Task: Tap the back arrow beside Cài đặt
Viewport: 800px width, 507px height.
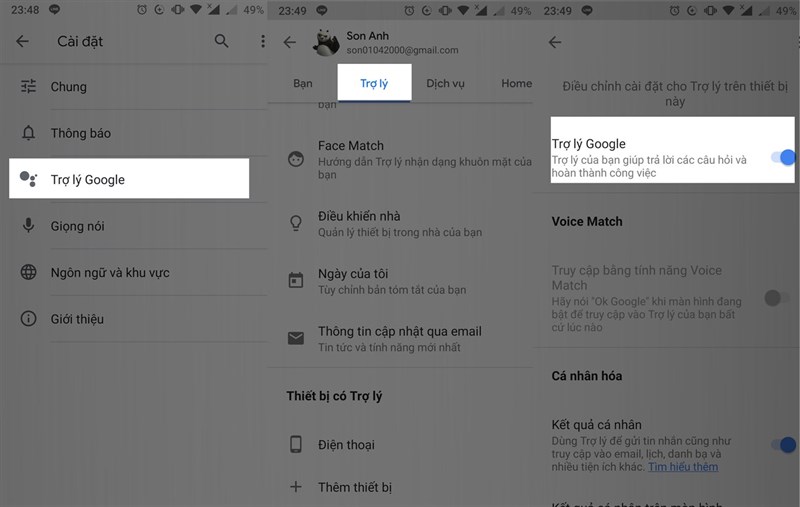Action: point(22,41)
